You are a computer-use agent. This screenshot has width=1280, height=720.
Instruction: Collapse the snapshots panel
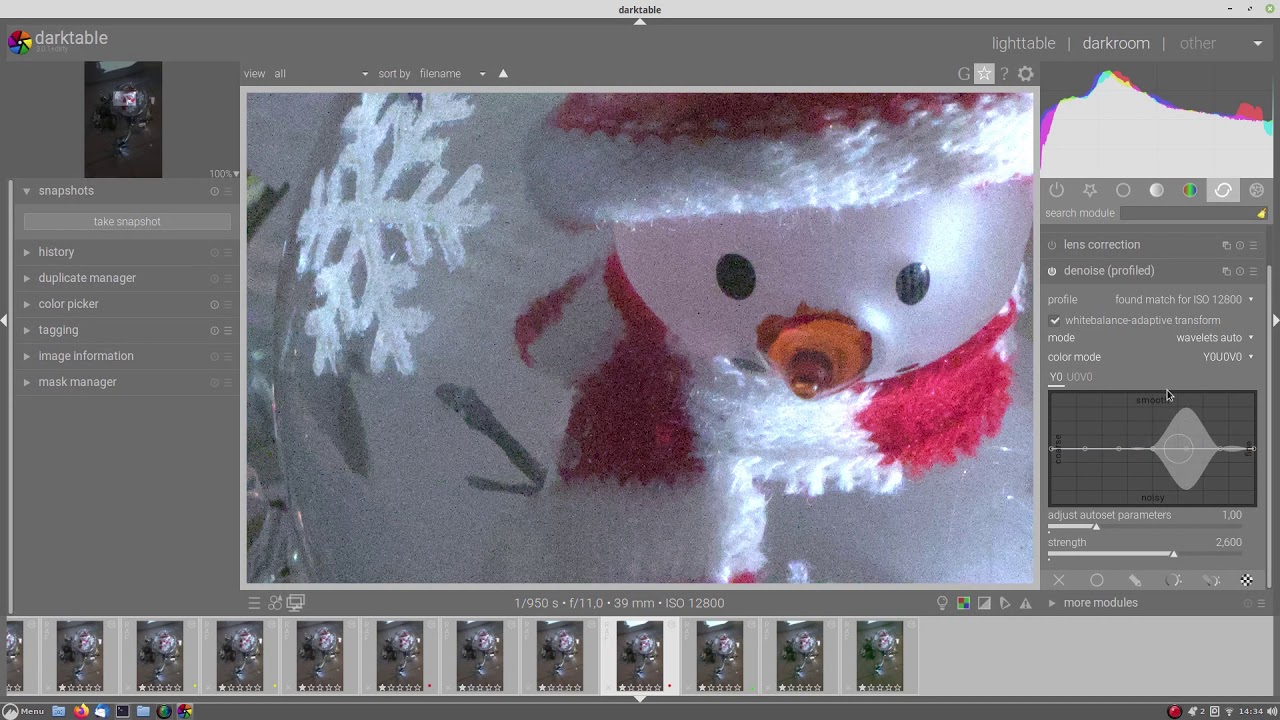click(x=66, y=191)
